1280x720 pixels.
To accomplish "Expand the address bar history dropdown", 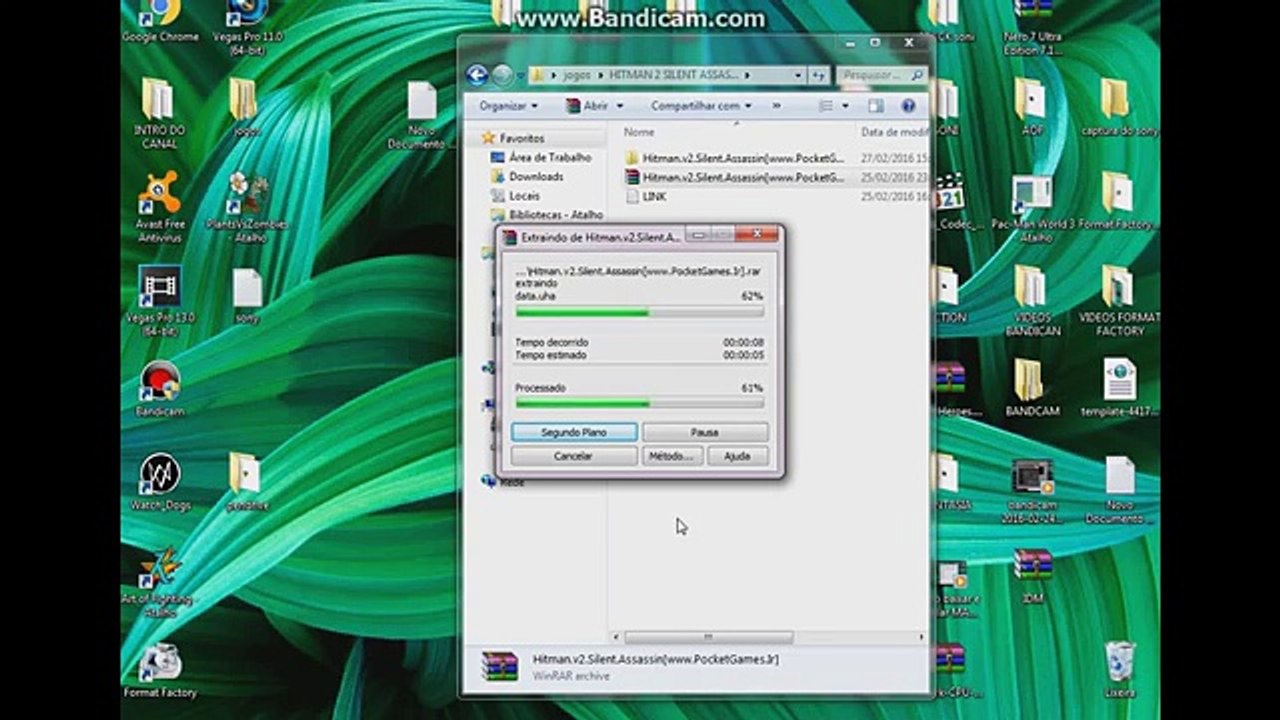I will [798, 75].
